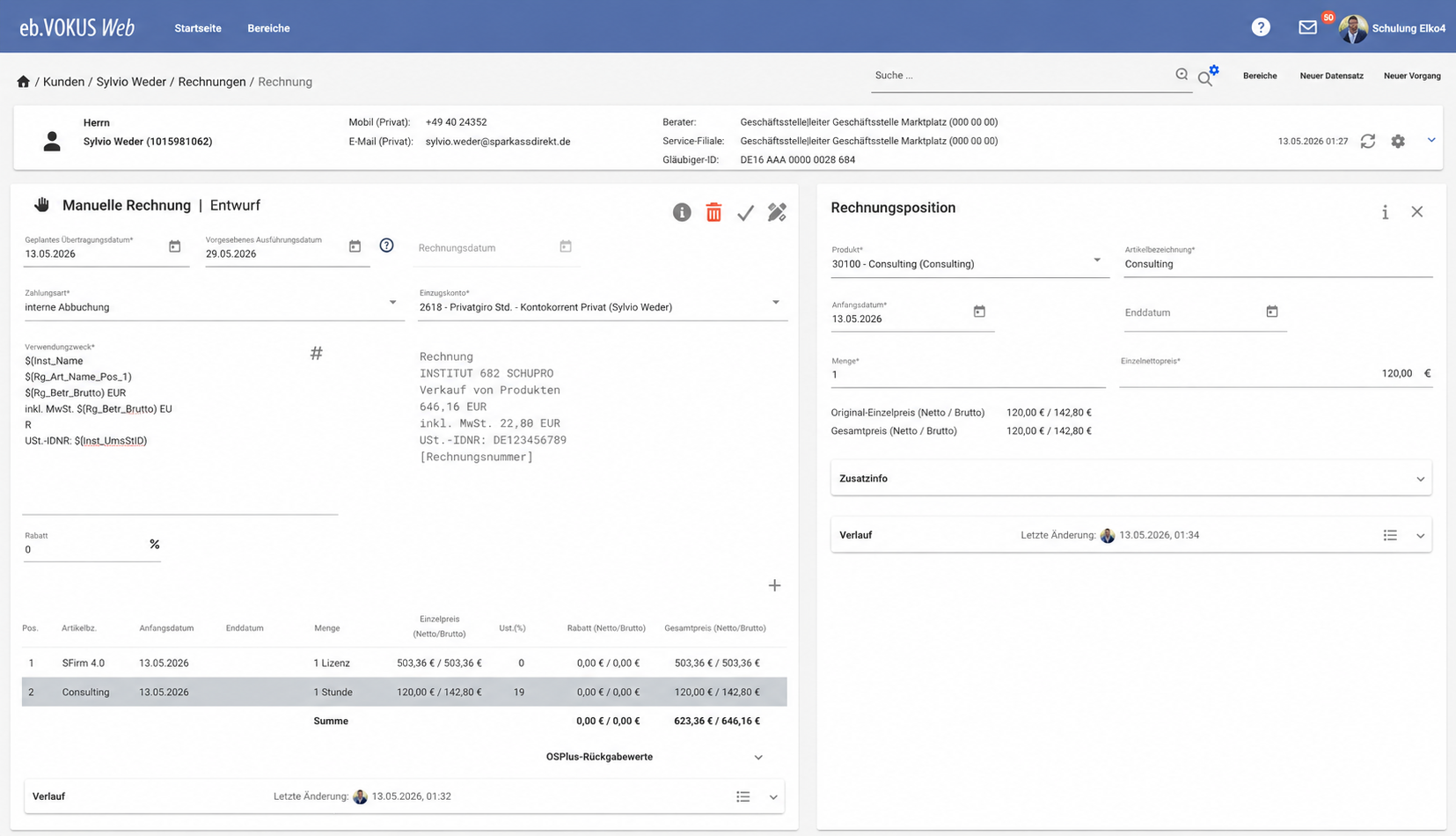Open the mail inbox with 50 notifications
Viewport: 1456px width, 836px height.
pos(1308,27)
